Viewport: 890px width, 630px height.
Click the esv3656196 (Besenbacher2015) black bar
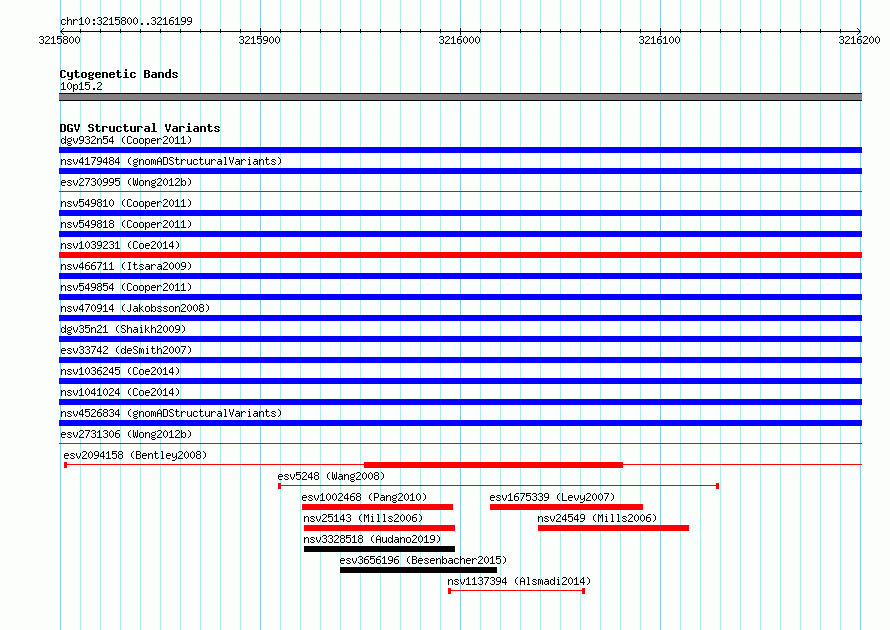[x=418, y=570]
